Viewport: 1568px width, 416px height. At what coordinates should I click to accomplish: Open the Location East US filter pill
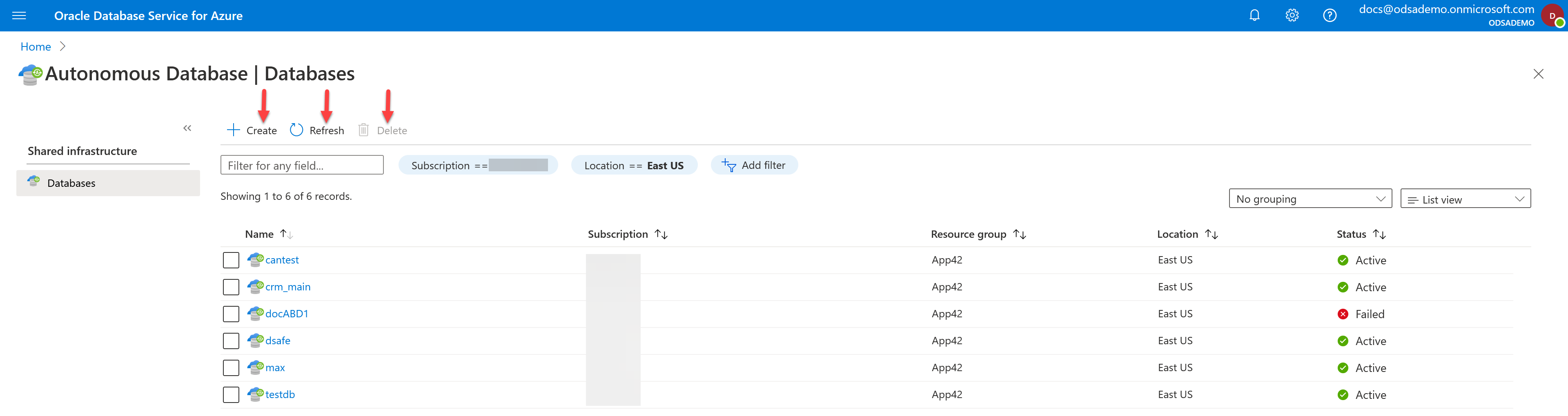[x=634, y=165]
